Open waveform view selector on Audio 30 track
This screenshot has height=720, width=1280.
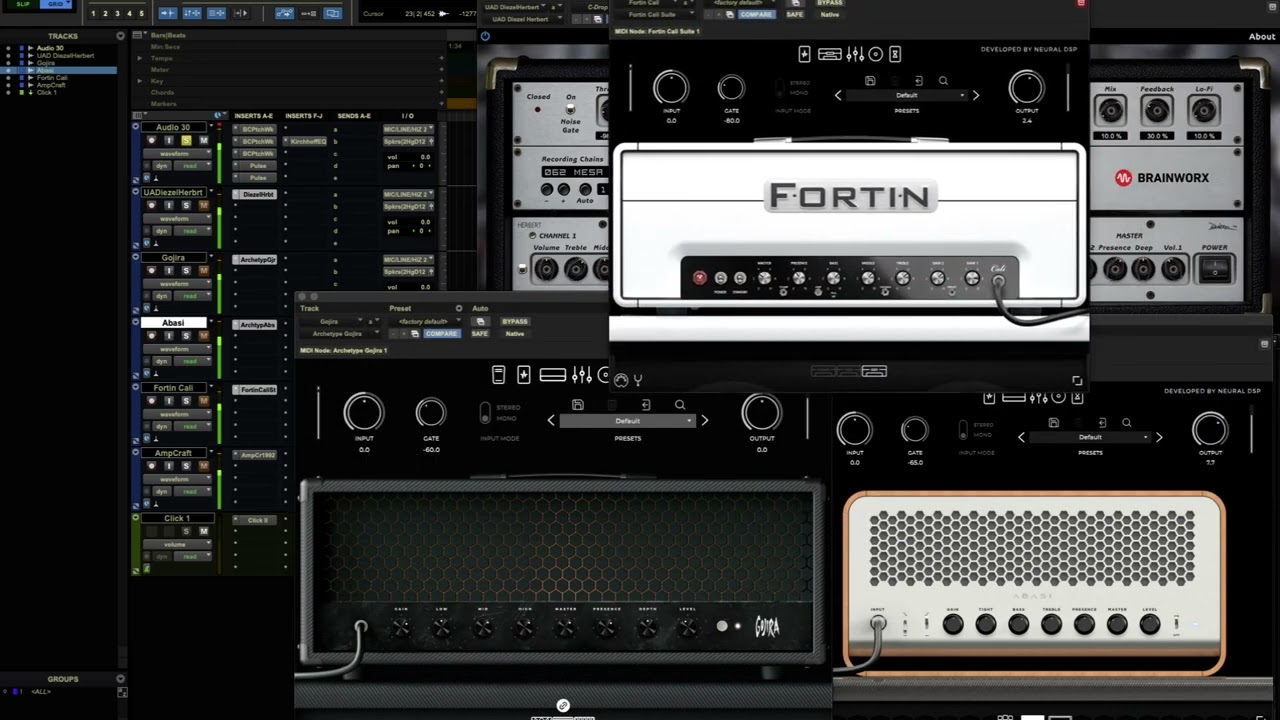point(177,154)
